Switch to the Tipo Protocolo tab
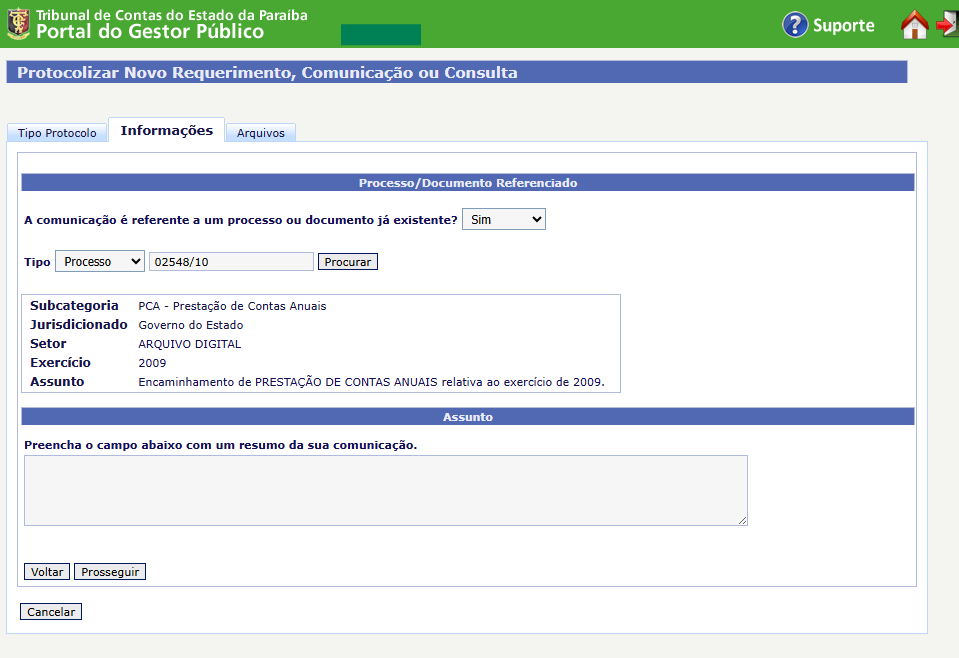The image size is (959, 658). [x=57, y=133]
